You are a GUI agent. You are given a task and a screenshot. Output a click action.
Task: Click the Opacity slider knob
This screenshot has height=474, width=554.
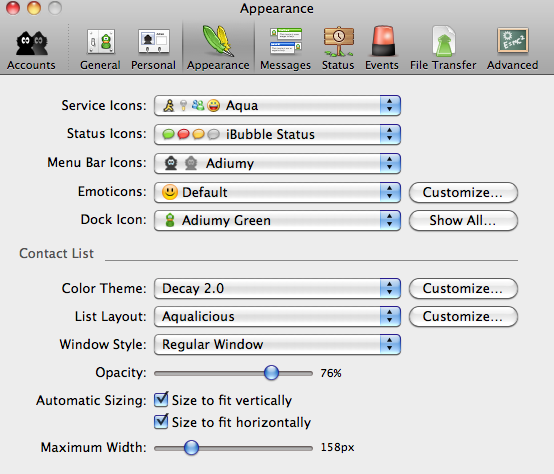271,373
